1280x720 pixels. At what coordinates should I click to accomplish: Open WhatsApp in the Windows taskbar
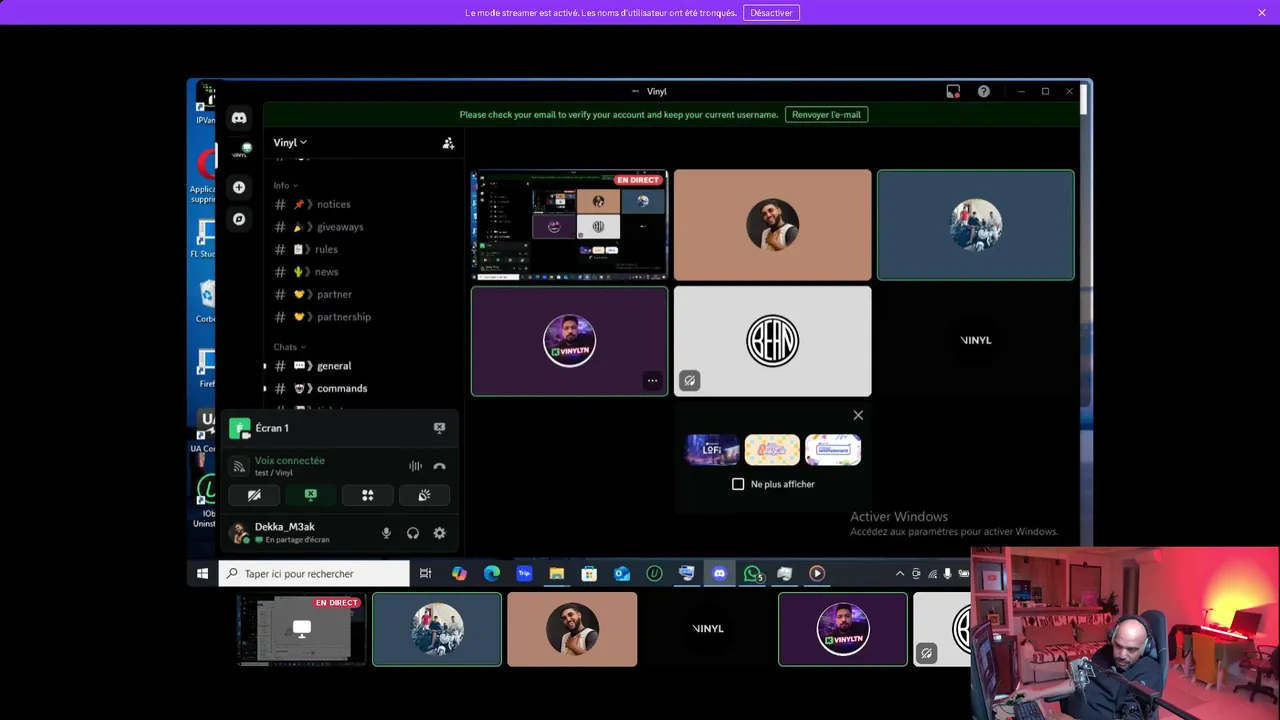[x=752, y=573]
